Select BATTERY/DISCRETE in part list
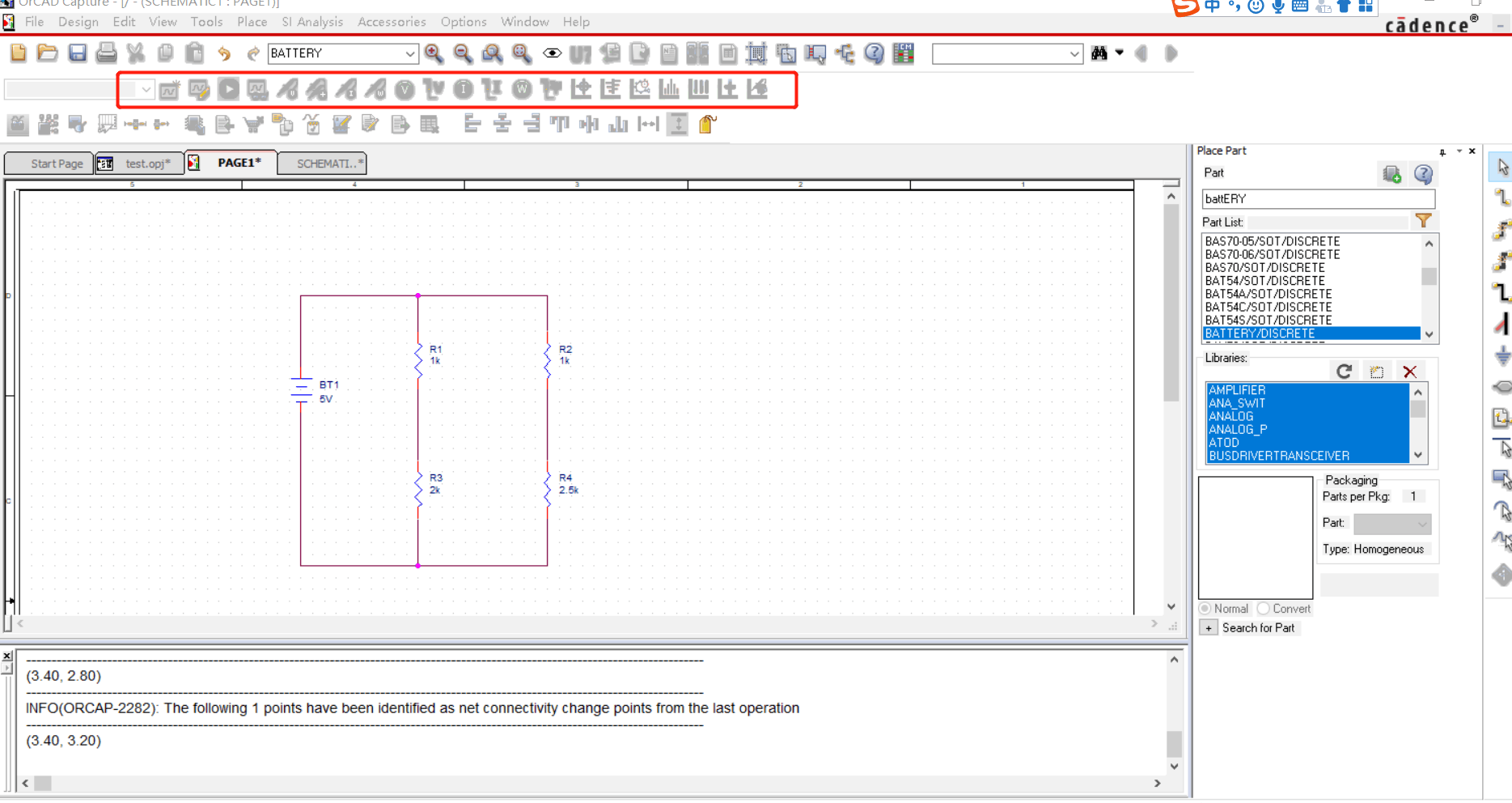 click(x=1311, y=334)
